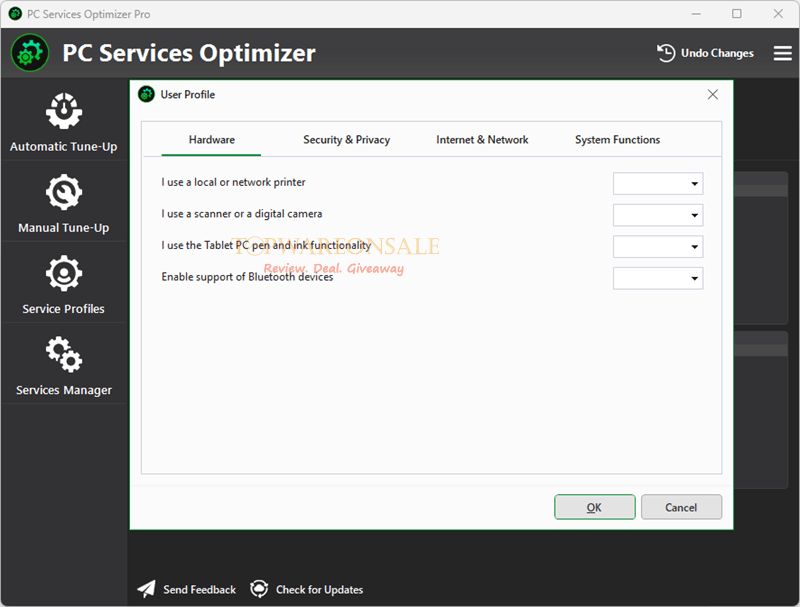Click the Send Feedback paper plane icon
800x607 pixels.
click(x=146, y=589)
